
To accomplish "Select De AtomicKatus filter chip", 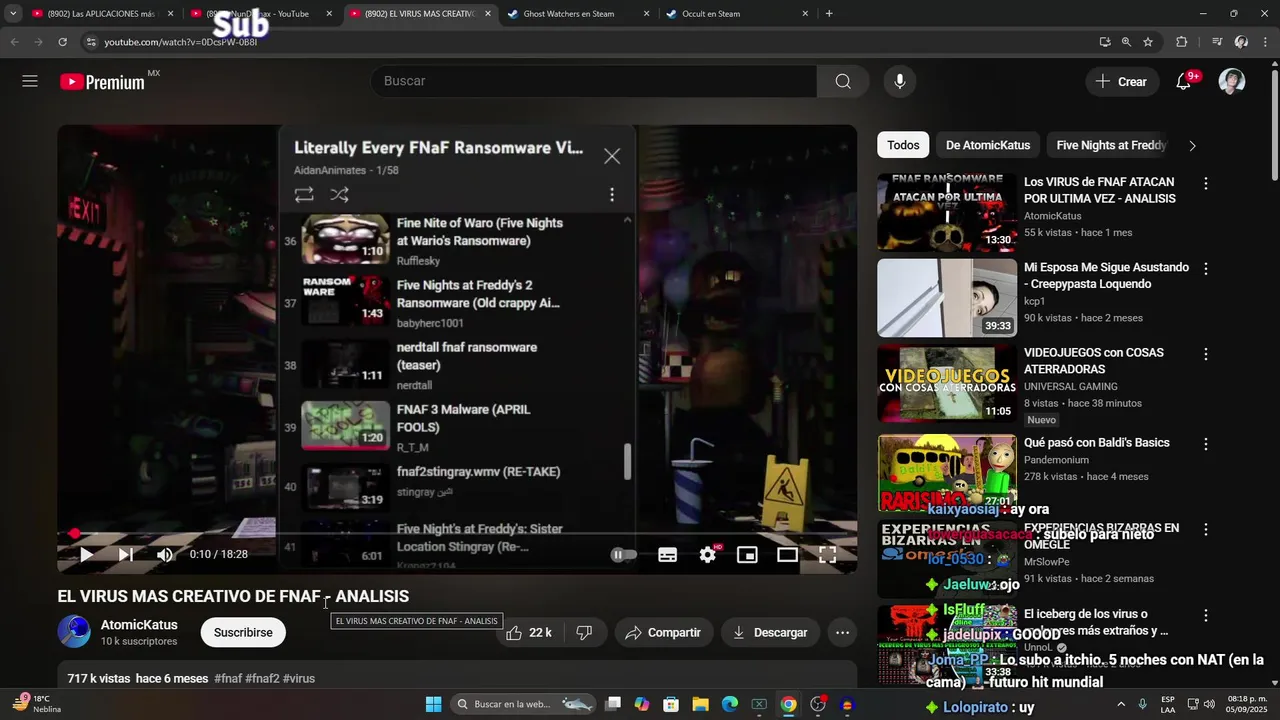I will 988,145.
